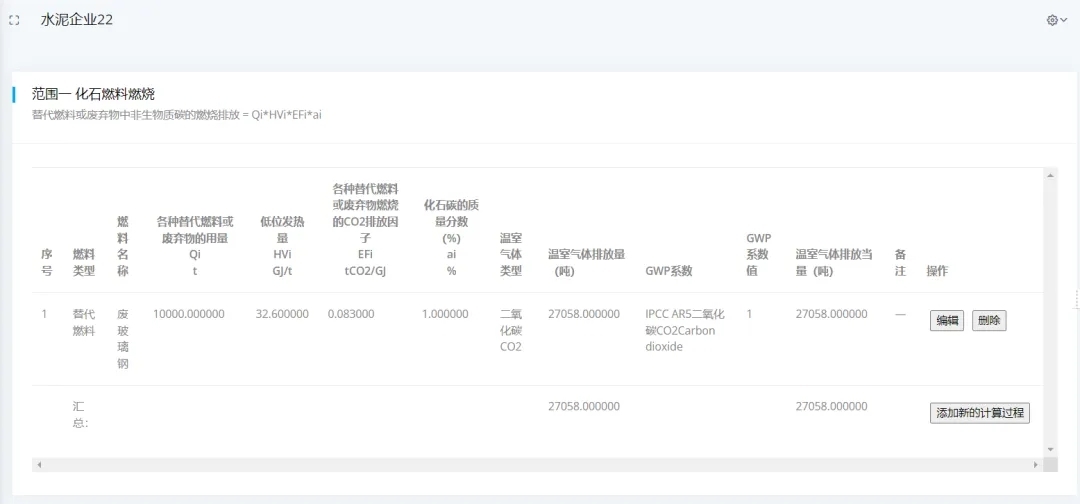Viewport: 1080px width, 504px height.
Task: Click the vertical scrollbar track of table
Action: click(1050, 312)
